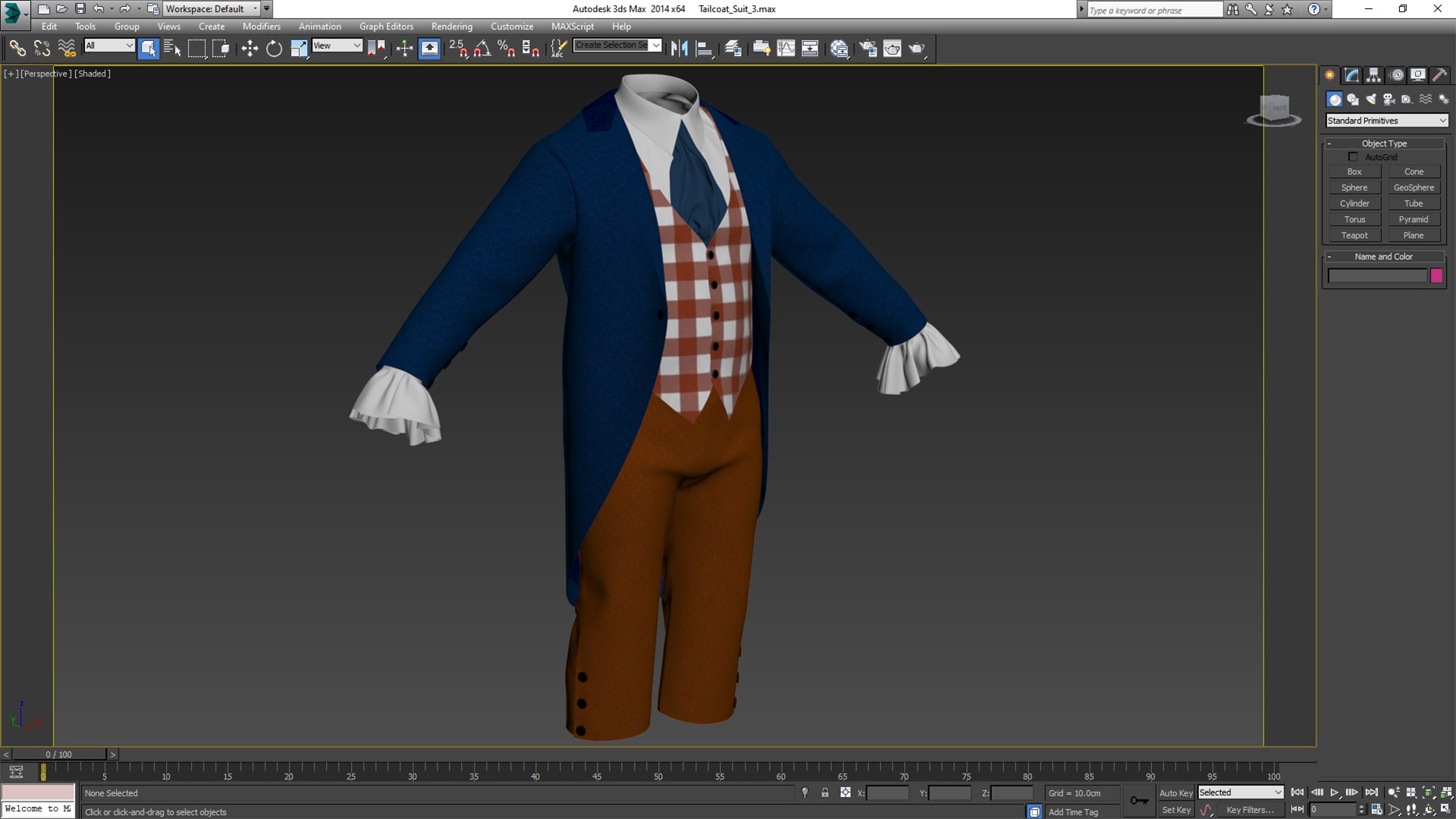Open the Rendering menu
This screenshot has width=1456, height=819.
click(452, 27)
